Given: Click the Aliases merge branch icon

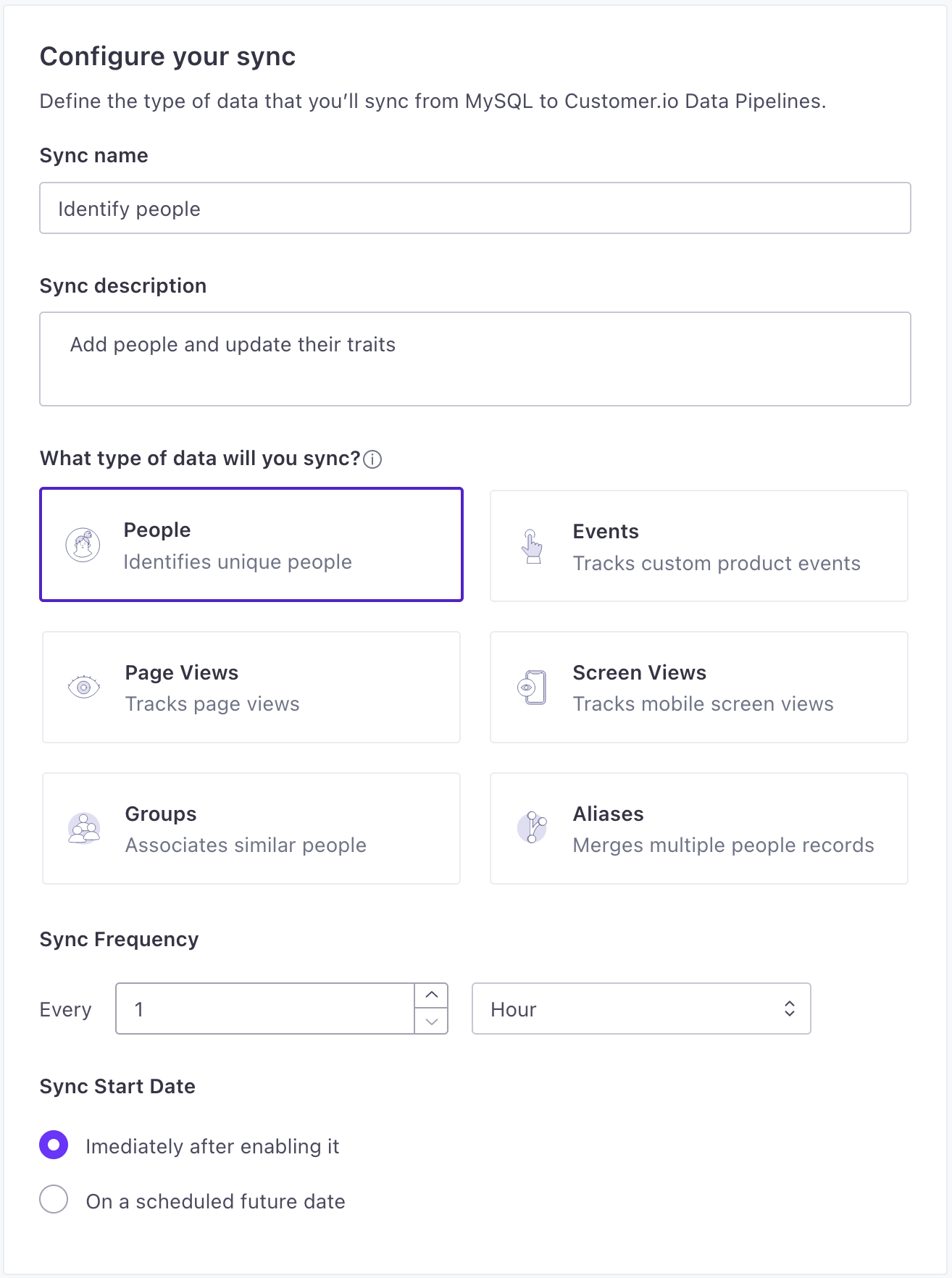Looking at the screenshot, I should (532, 827).
